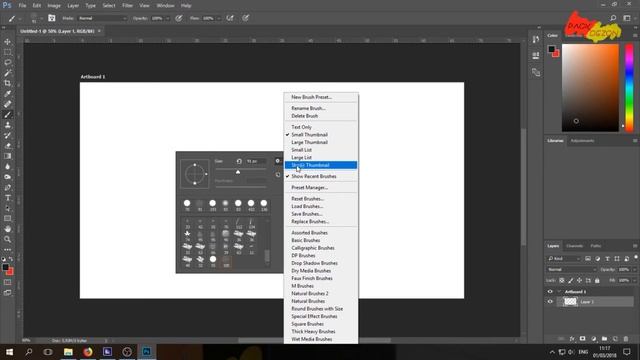Select the Clone Stamp tool
This screenshot has width=640, height=360.
pyautogui.click(x=7, y=125)
